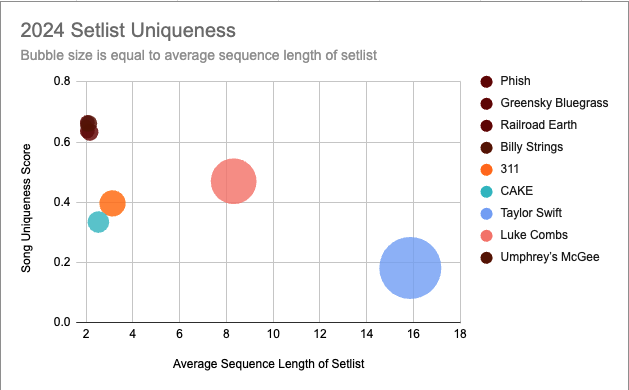Click the Umphrey's McGee legend label
This screenshot has width=629, height=390.
pyautogui.click(x=550, y=257)
